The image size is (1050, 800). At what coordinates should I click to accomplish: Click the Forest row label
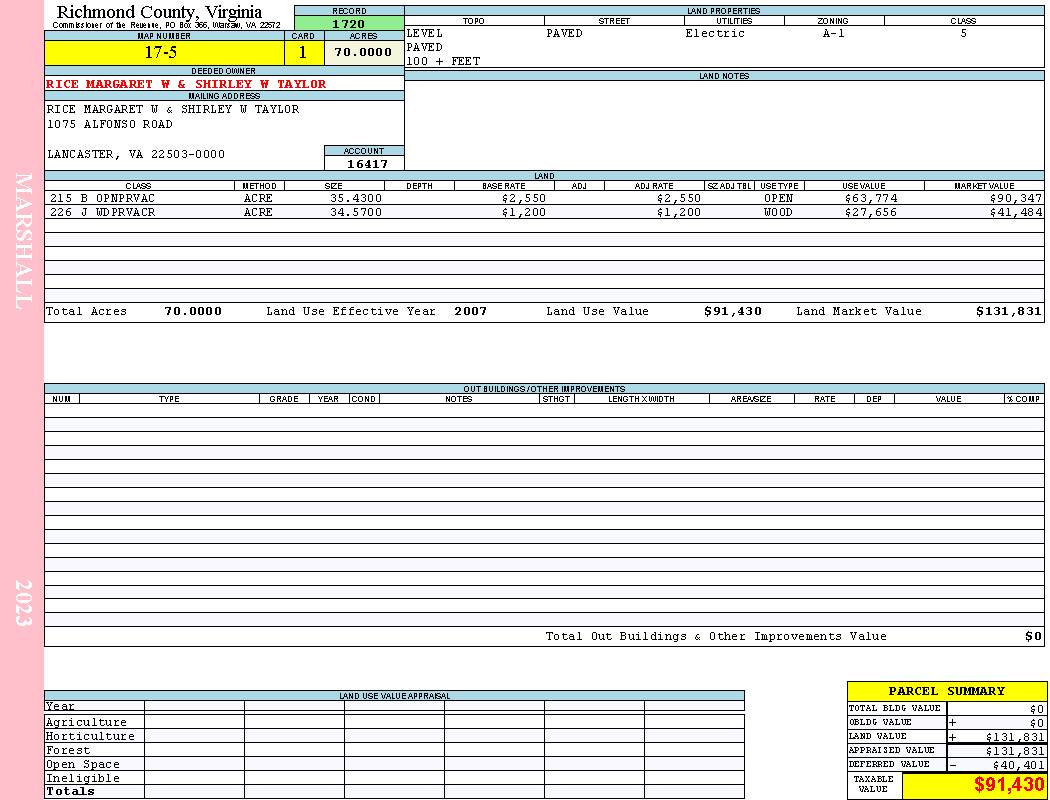(68, 750)
